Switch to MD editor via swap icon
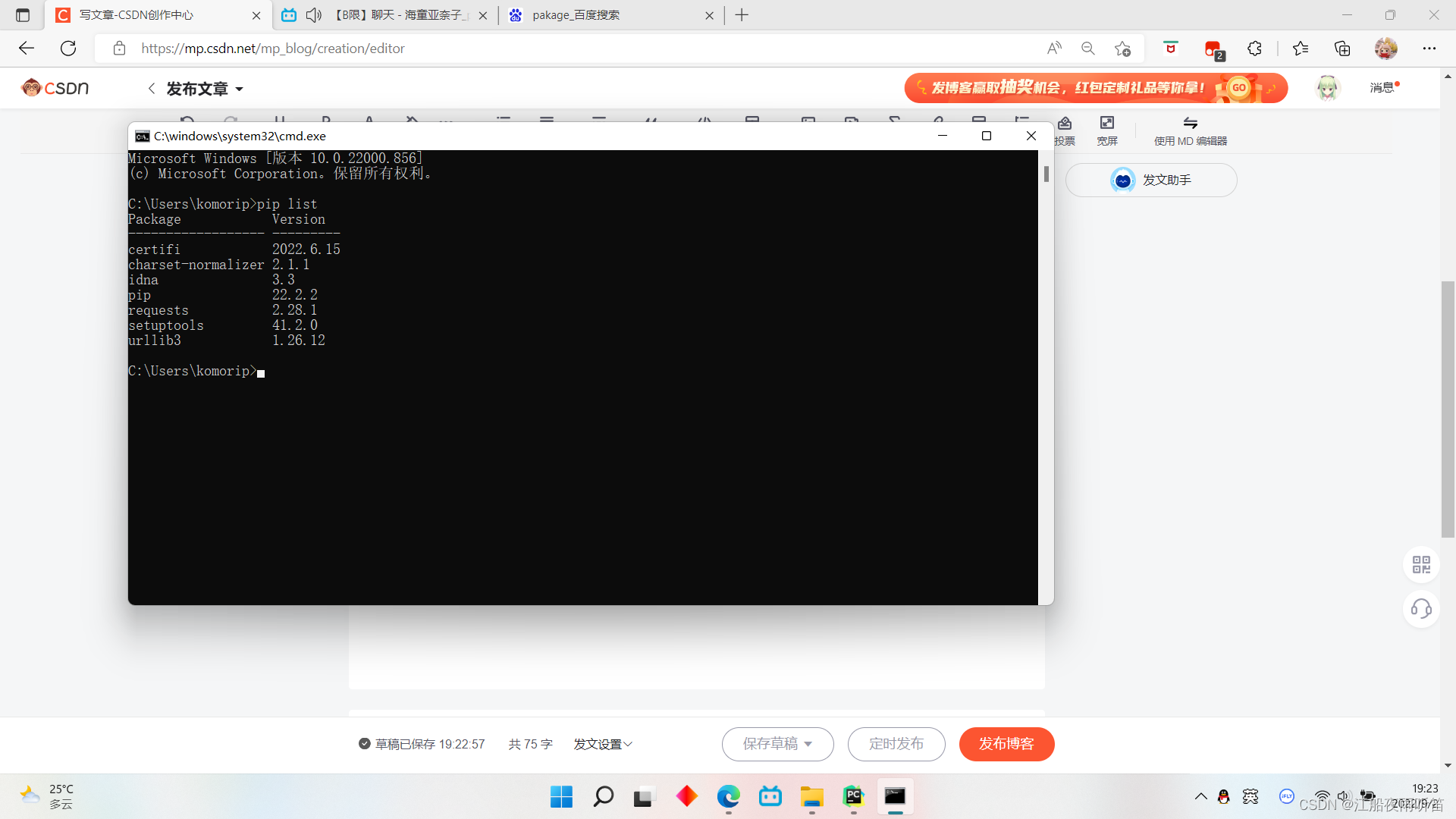This screenshot has height=819, width=1456. coord(1190,124)
